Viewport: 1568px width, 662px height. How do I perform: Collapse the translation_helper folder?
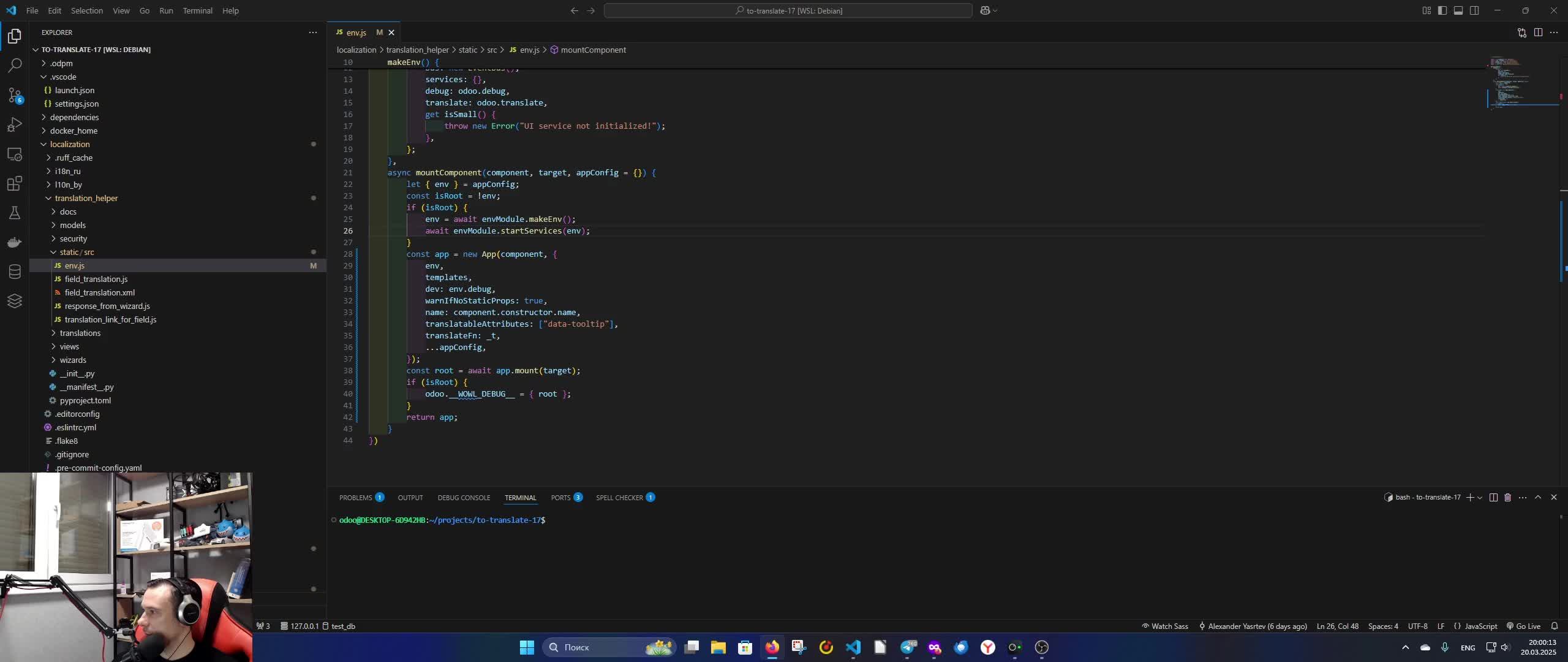click(x=86, y=198)
